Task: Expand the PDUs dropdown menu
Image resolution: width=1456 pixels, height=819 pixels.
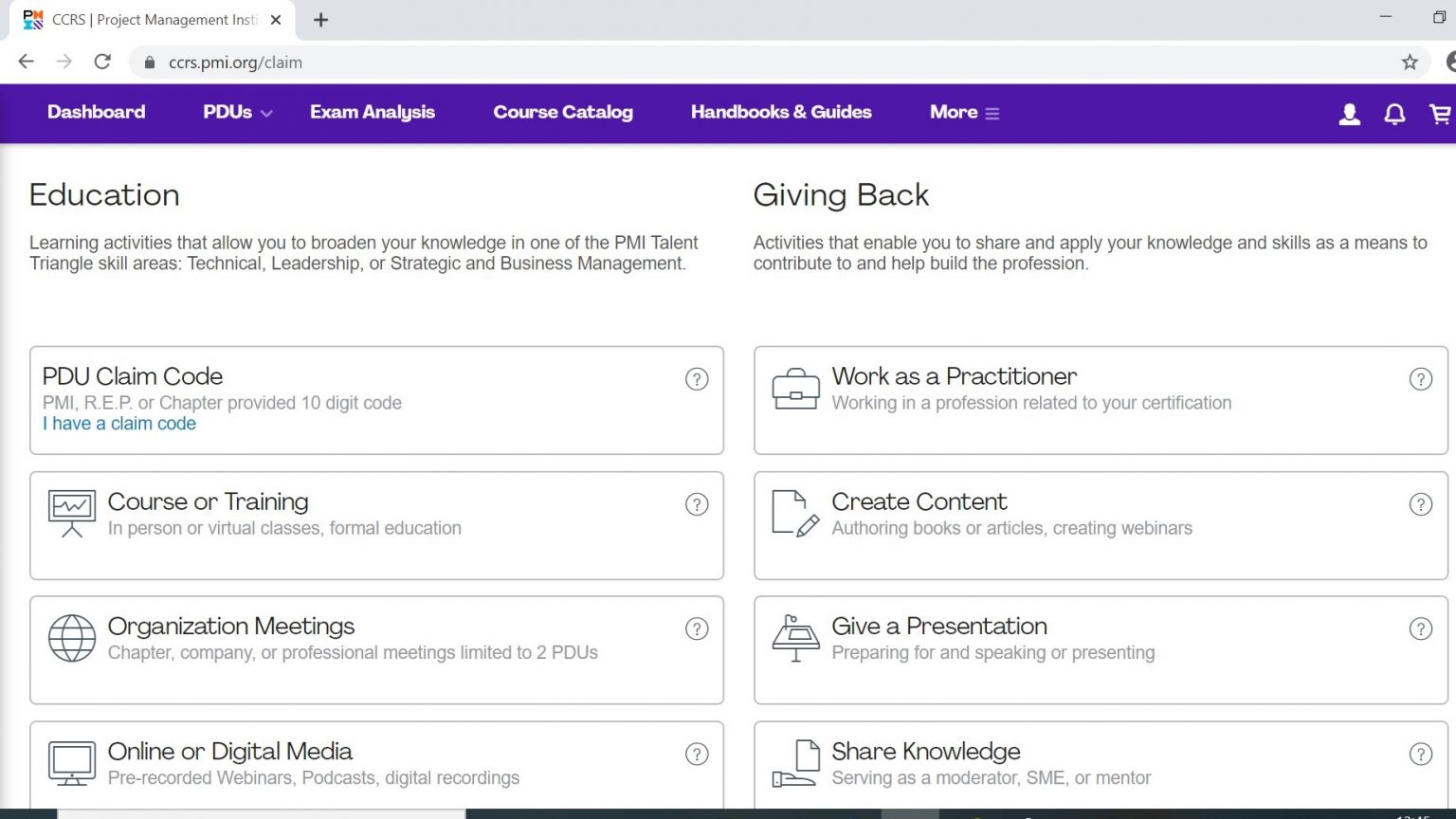Action: pyautogui.click(x=237, y=112)
